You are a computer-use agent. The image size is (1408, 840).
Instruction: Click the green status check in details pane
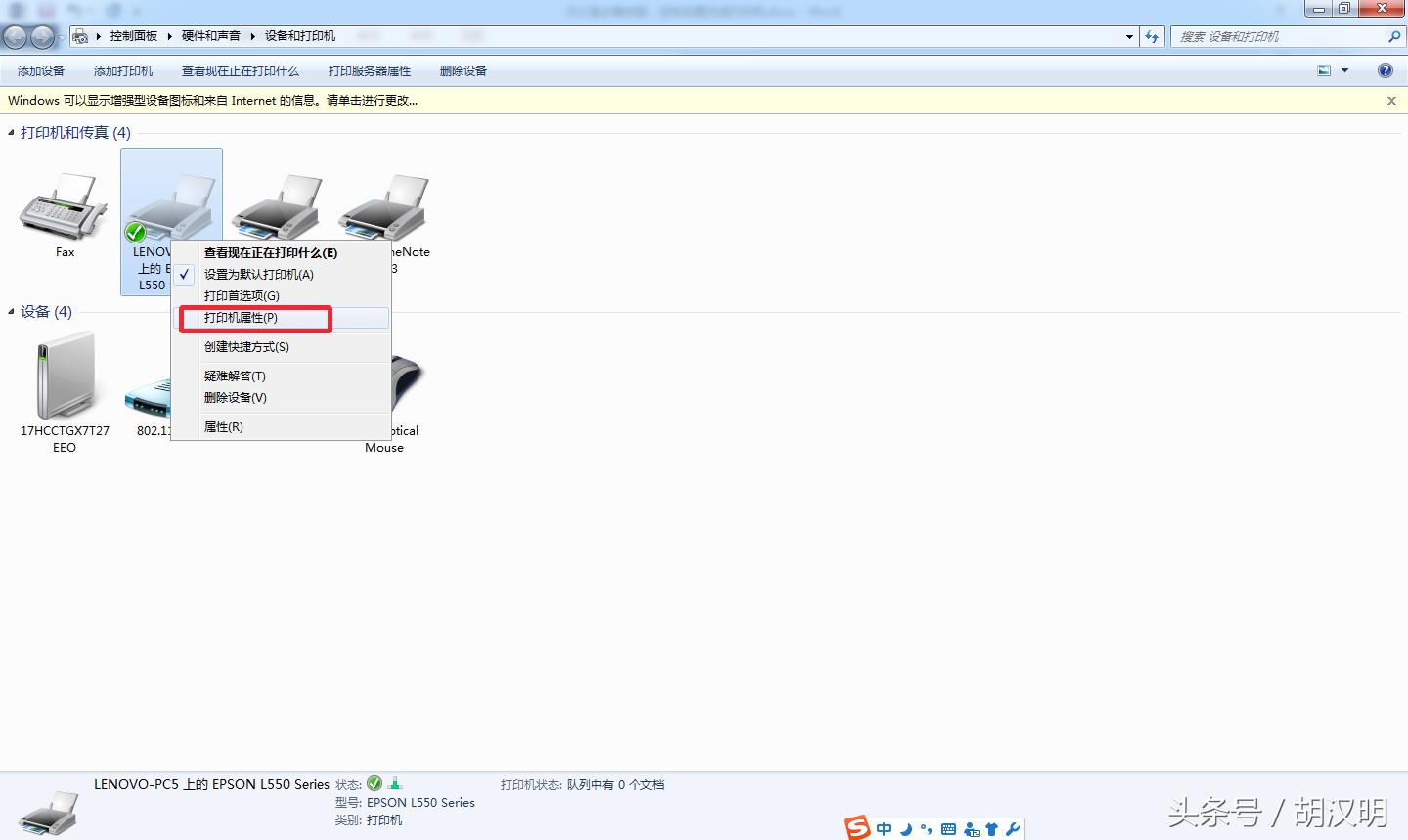pos(374,783)
